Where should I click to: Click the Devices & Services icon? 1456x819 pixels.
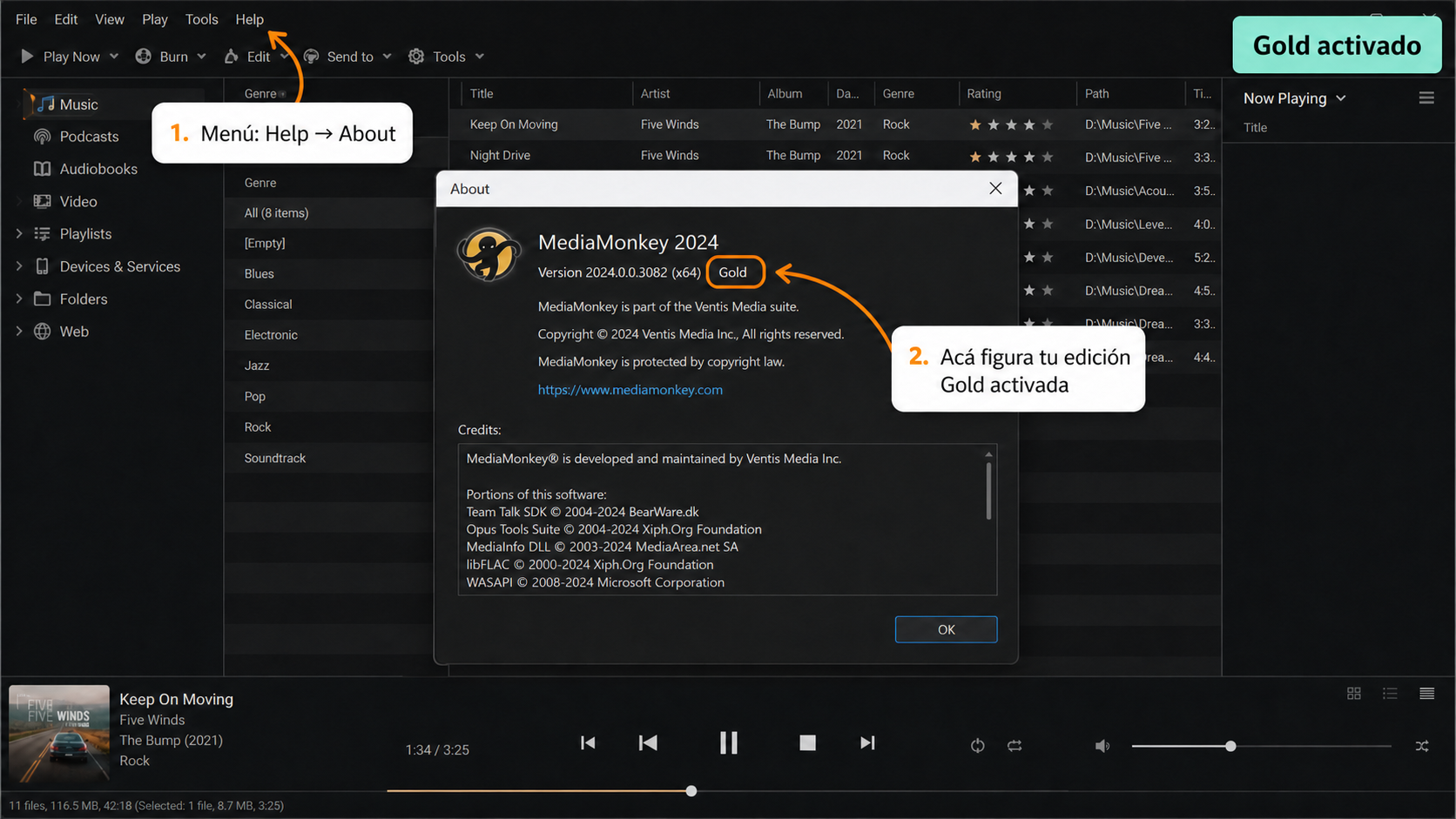(42, 266)
